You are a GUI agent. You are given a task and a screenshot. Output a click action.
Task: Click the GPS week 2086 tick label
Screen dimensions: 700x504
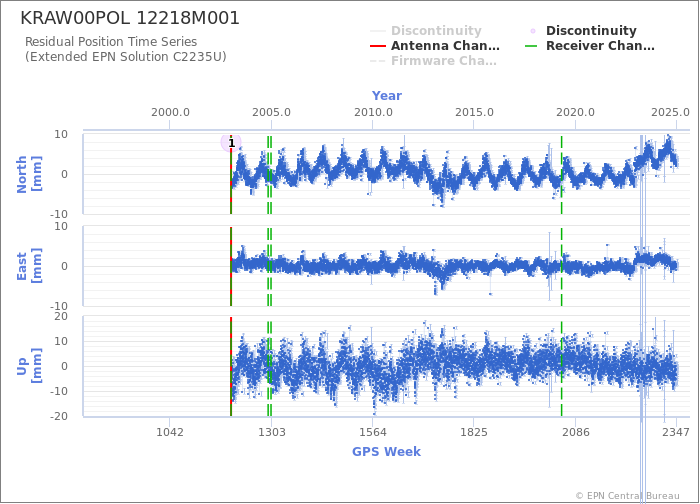[x=575, y=432]
